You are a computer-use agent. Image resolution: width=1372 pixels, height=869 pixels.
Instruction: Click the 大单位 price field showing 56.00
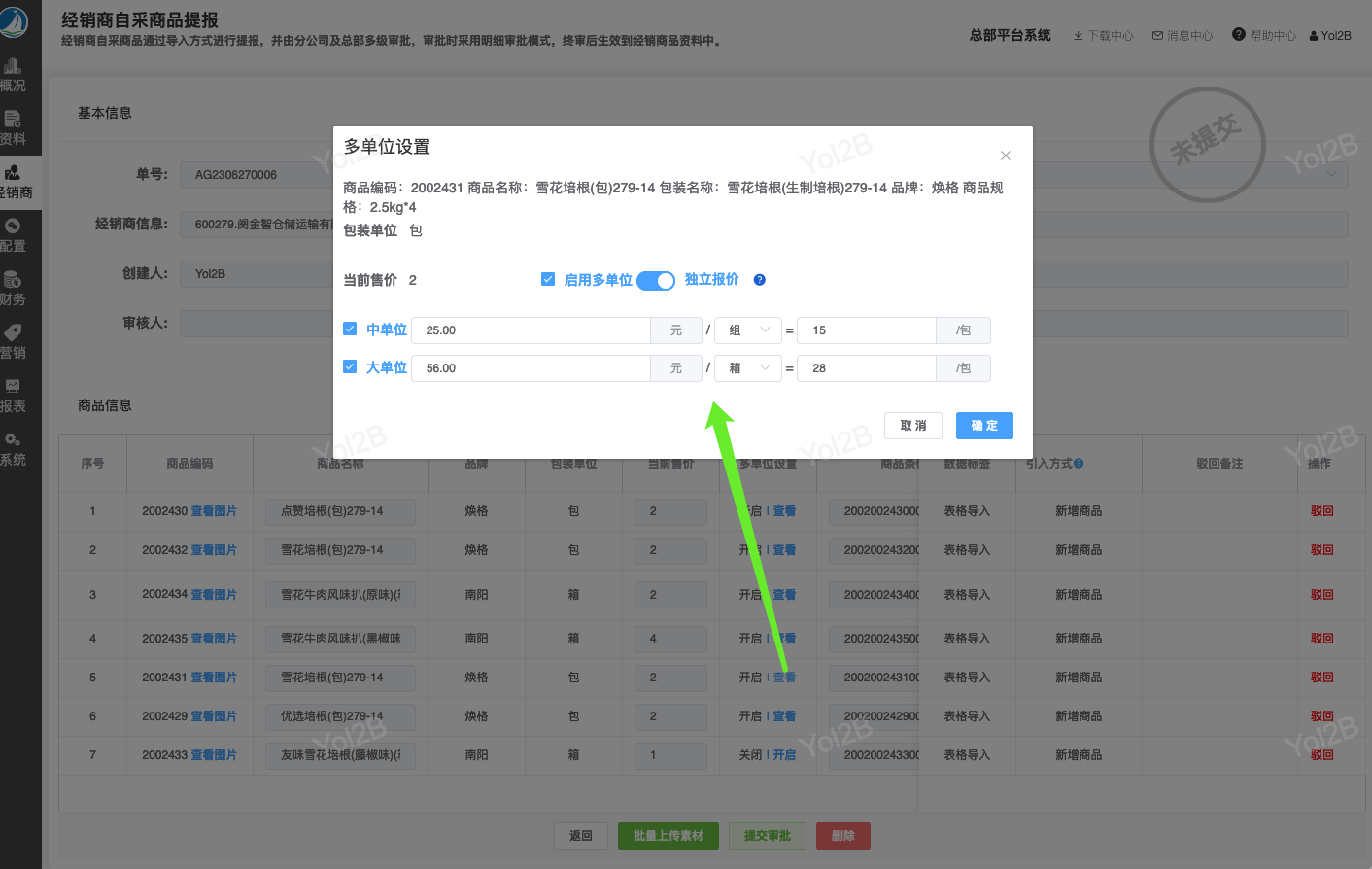tap(531, 368)
